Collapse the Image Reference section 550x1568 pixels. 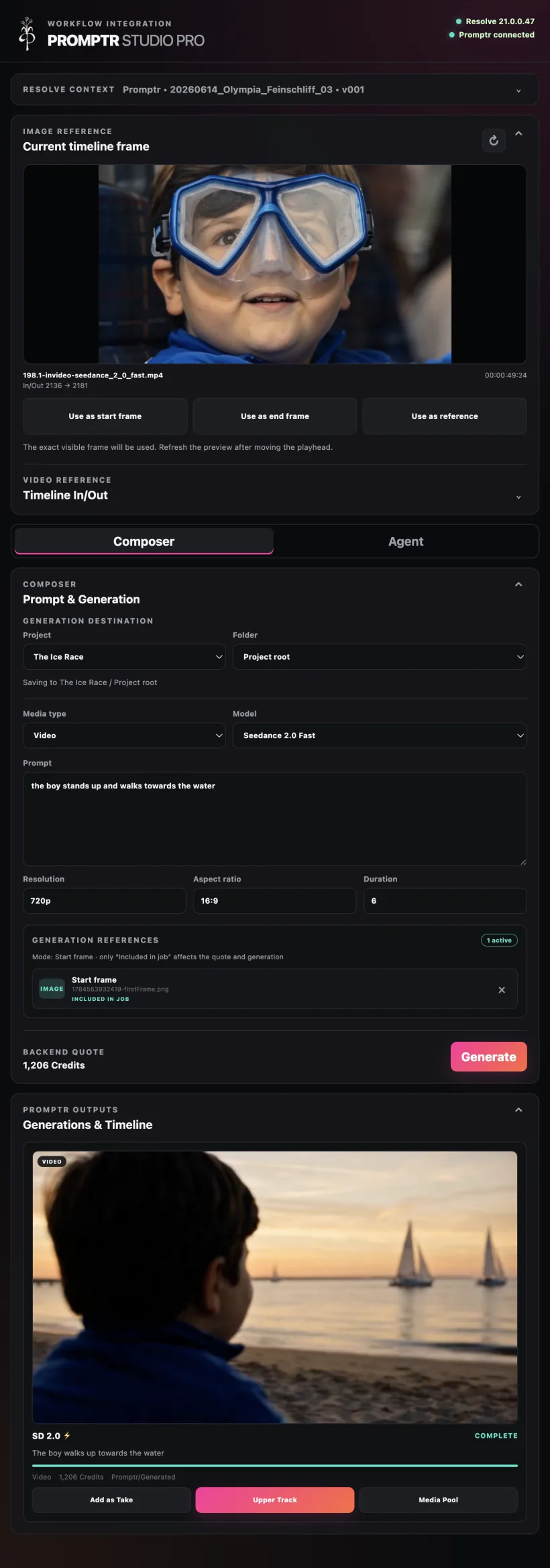(518, 133)
